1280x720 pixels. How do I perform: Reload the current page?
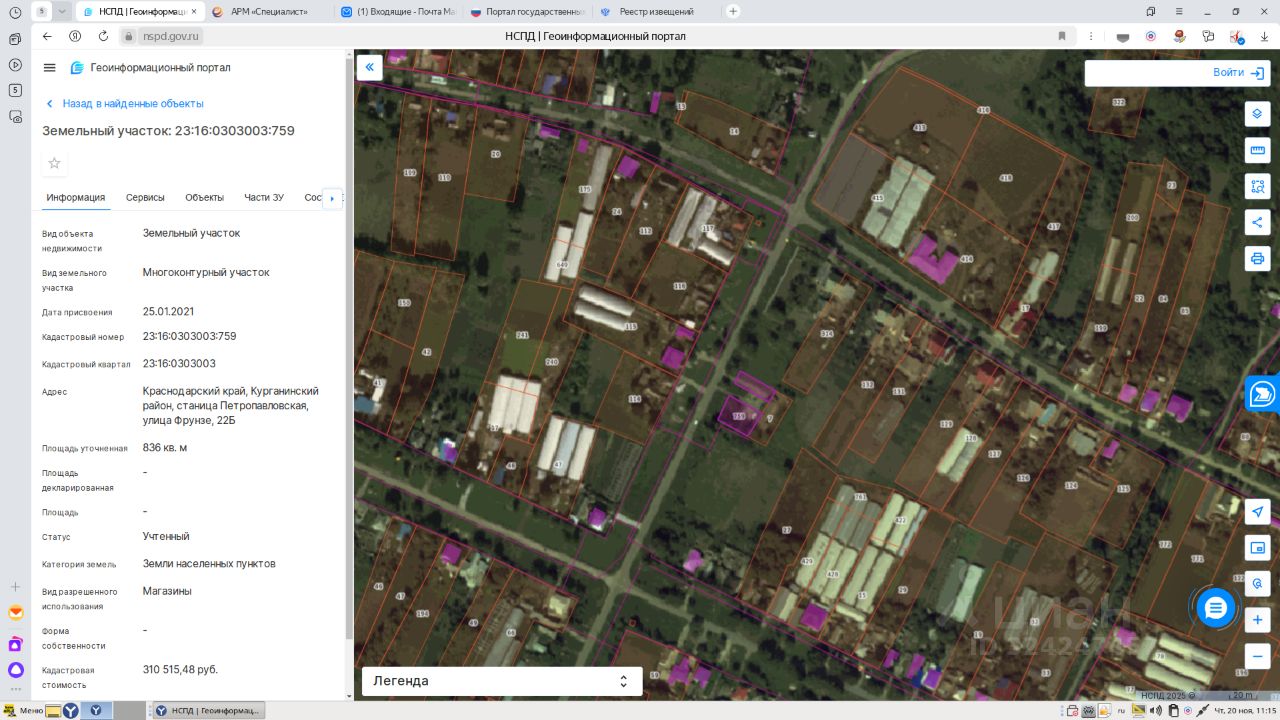coord(103,36)
